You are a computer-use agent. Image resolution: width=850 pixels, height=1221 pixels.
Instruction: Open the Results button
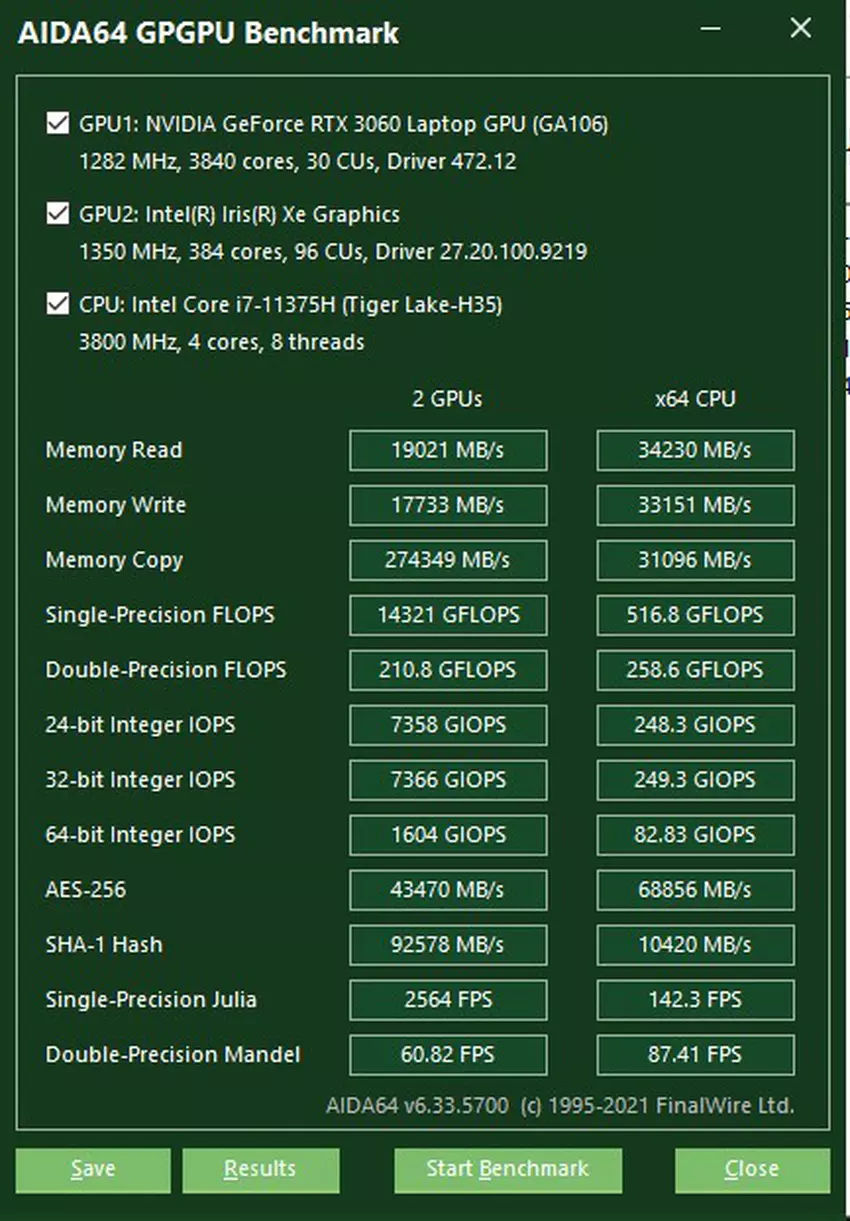[x=260, y=1169]
